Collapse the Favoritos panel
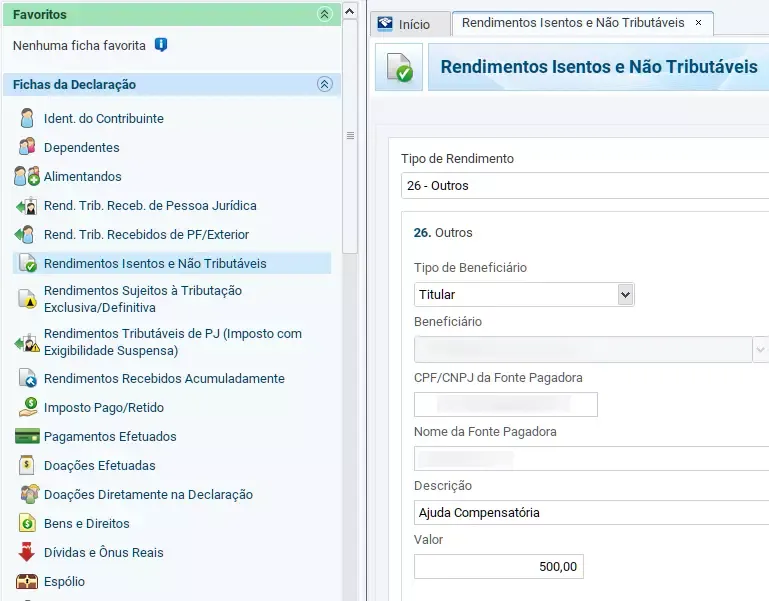This screenshot has height=601, width=769. 324,14
